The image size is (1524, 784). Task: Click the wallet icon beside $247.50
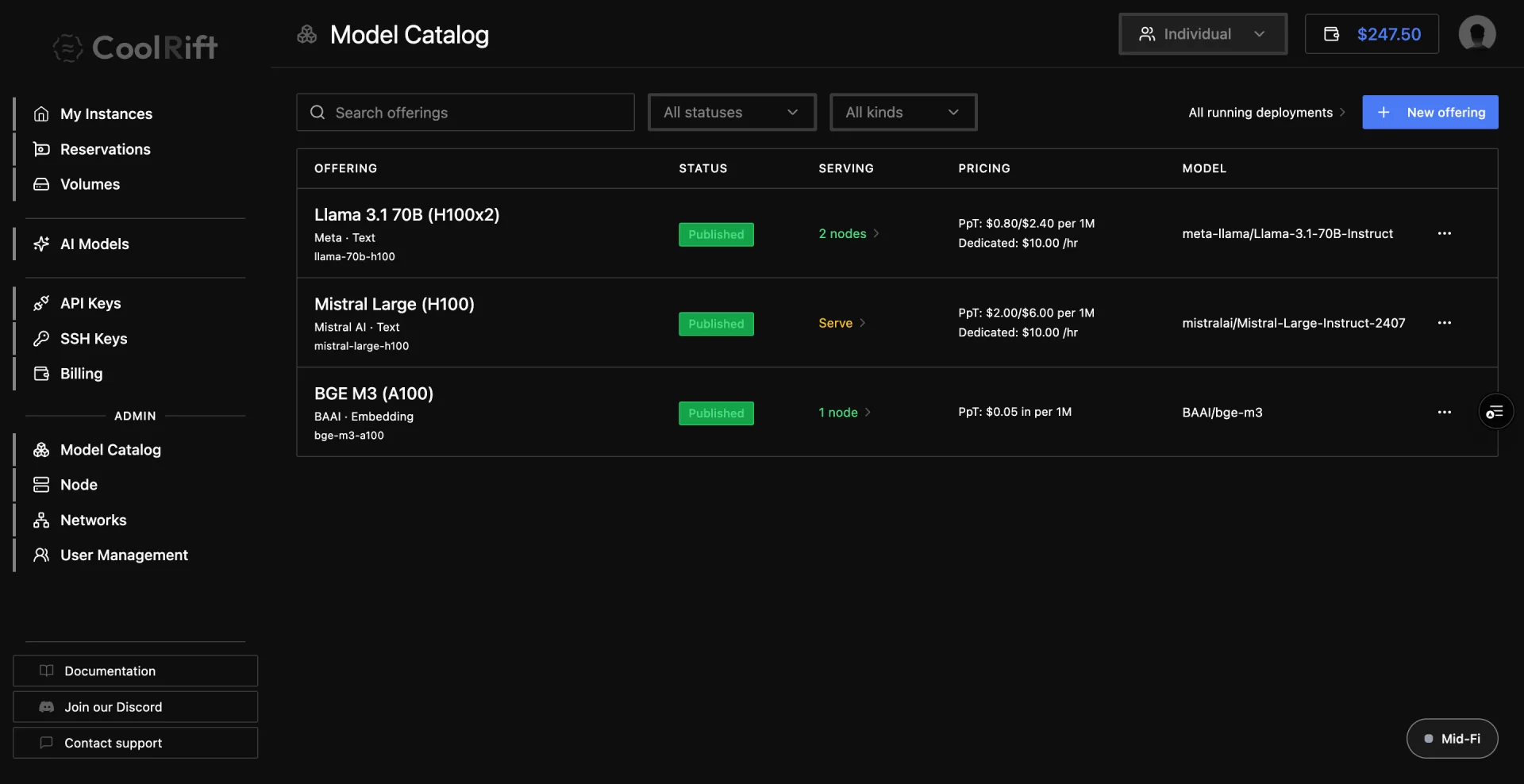pos(1332,34)
